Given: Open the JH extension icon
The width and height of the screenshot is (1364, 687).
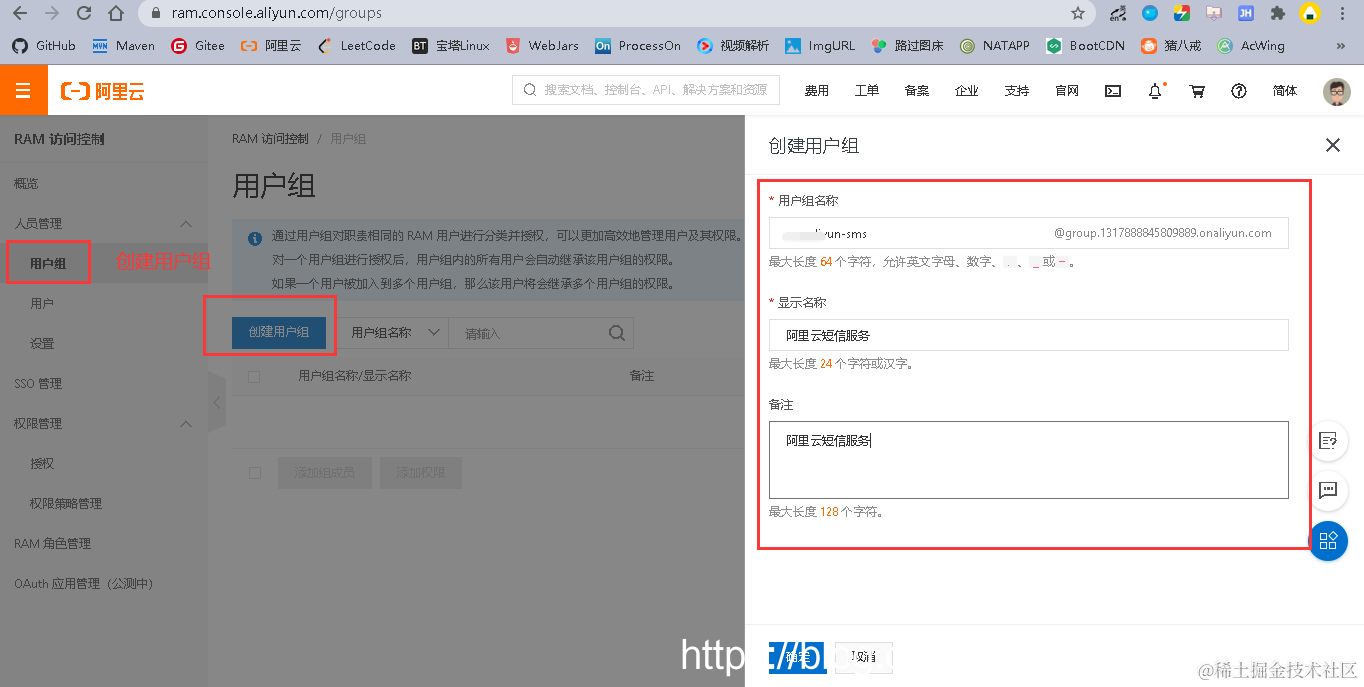Looking at the screenshot, I should 1245,14.
